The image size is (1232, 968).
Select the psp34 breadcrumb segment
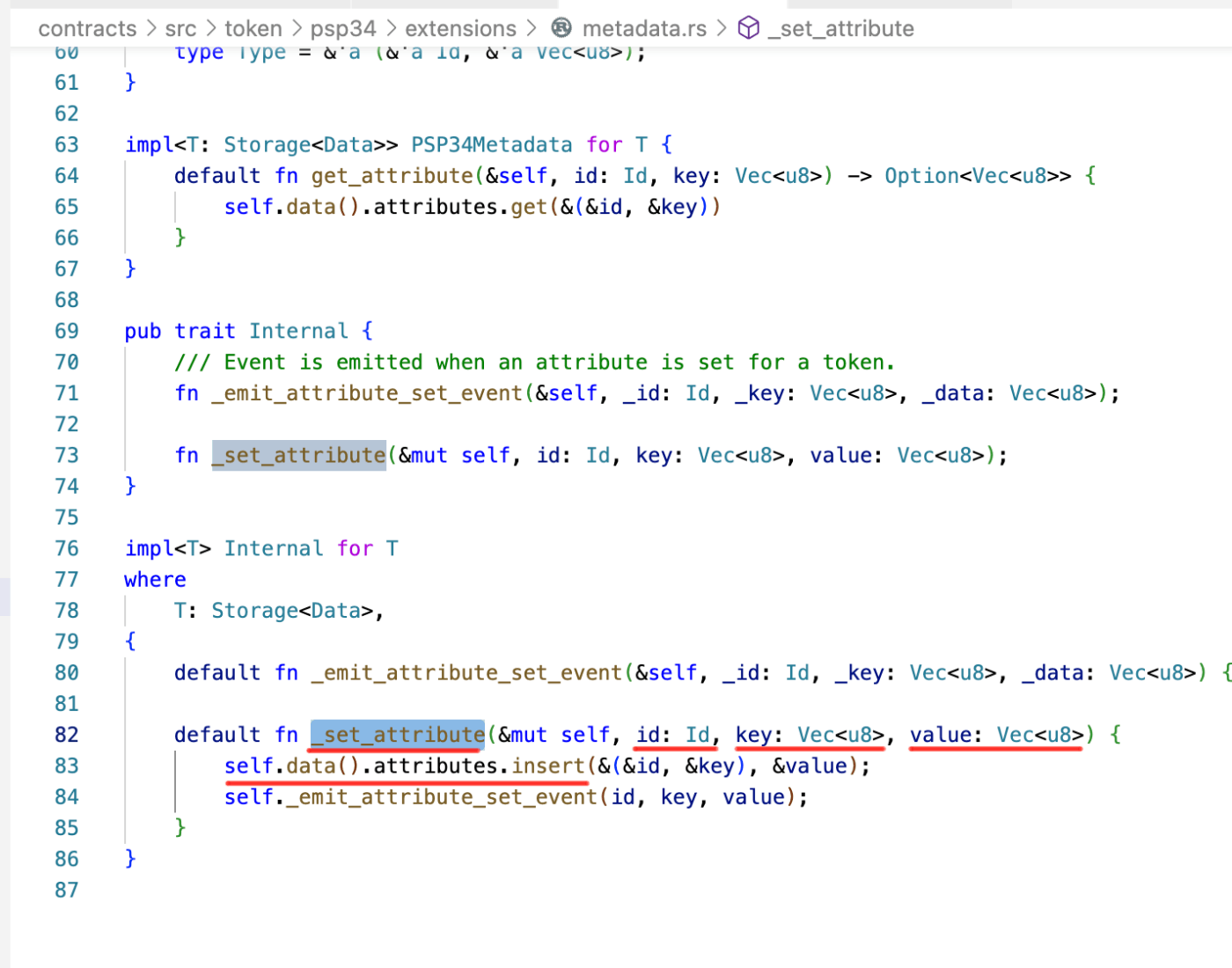coord(343,29)
